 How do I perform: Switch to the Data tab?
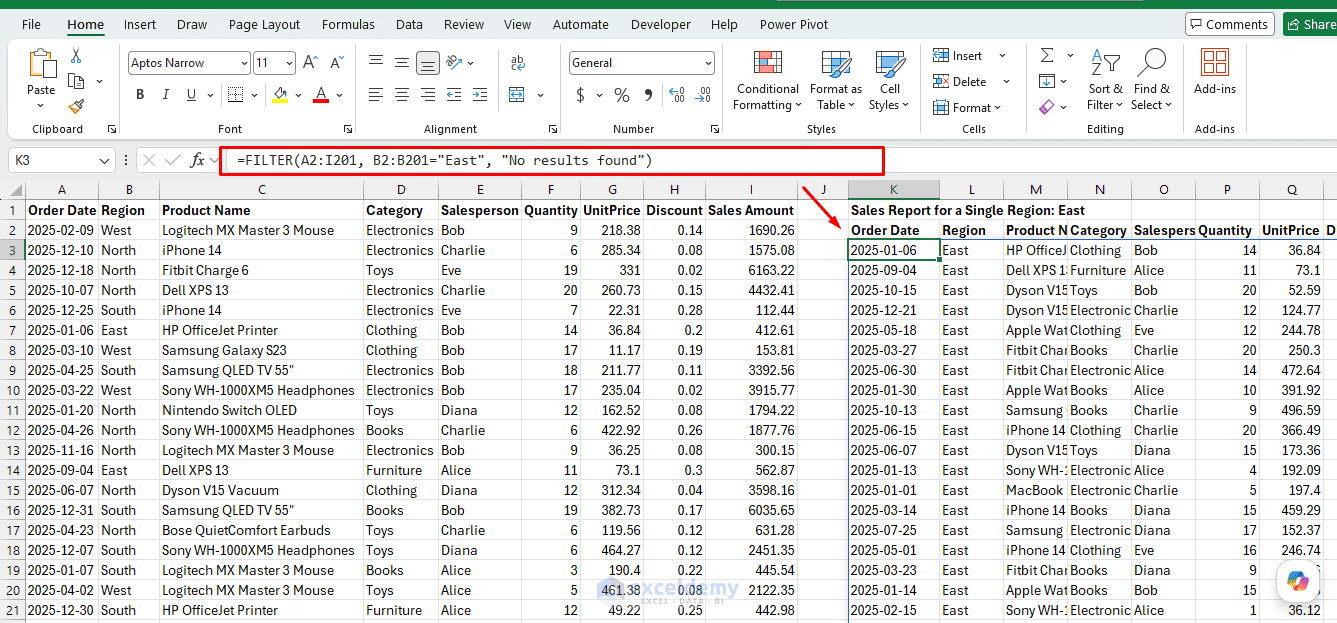pos(409,24)
